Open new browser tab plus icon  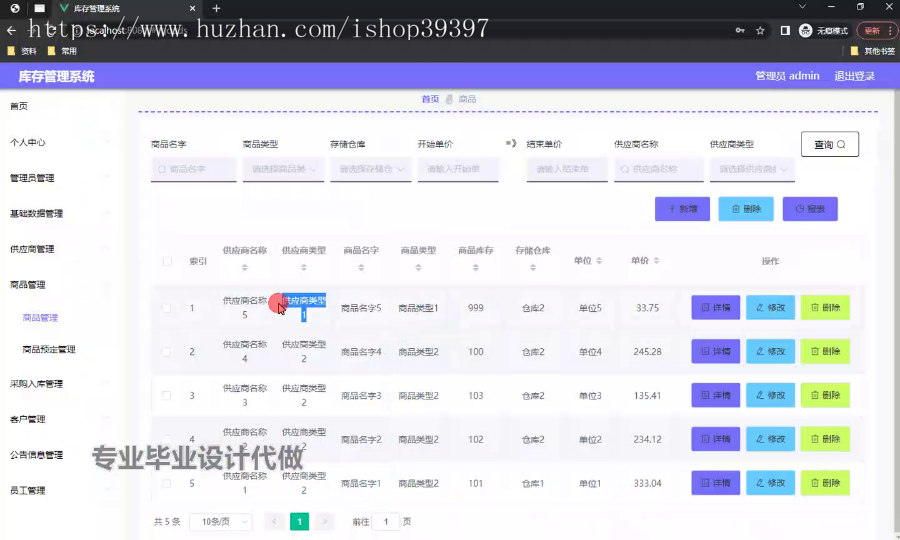216,8
